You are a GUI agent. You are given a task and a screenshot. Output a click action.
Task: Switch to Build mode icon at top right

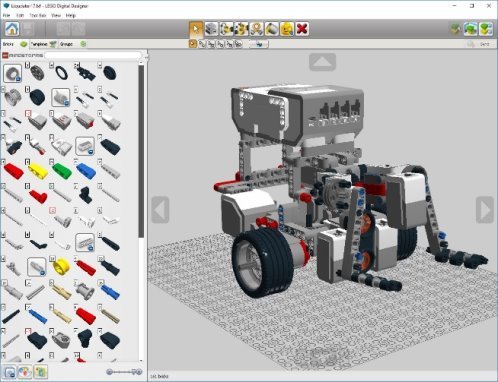click(x=455, y=29)
